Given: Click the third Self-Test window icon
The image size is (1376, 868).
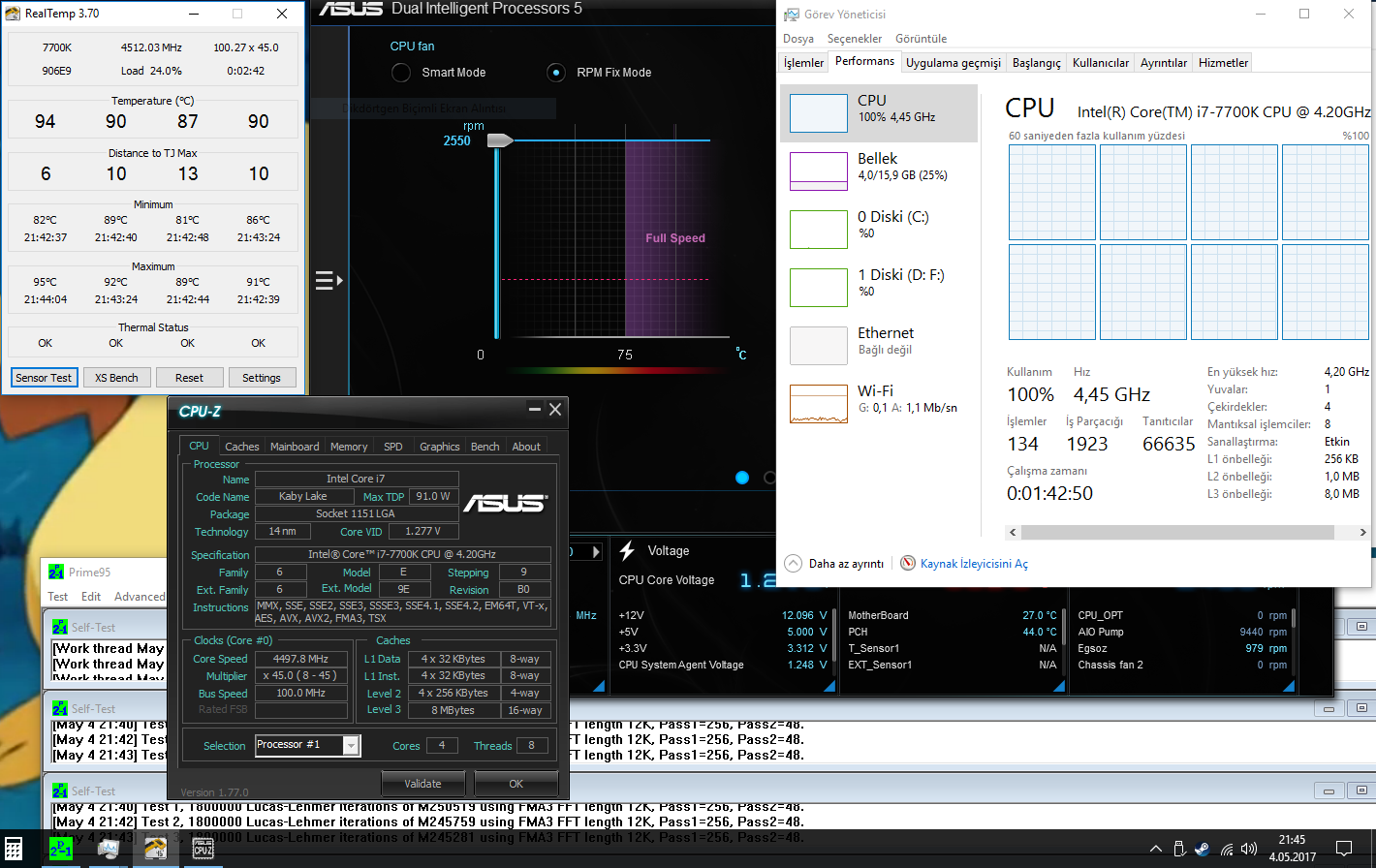Looking at the screenshot, I should click(60, 790).
